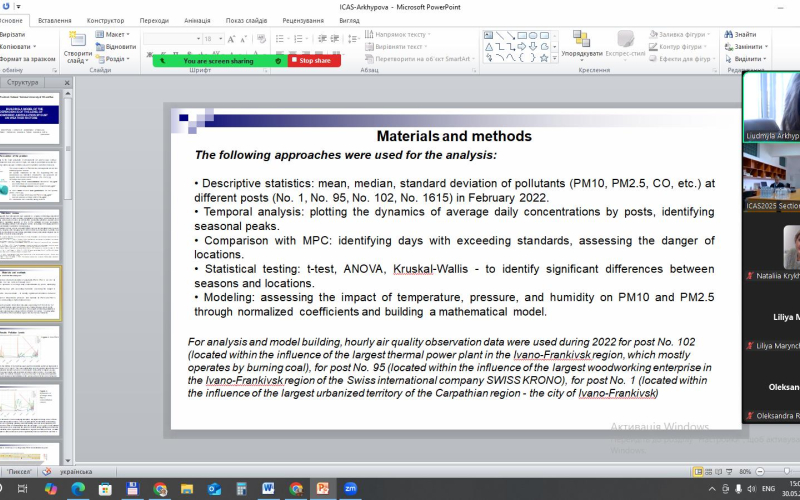Click the українська language indicator
Image resolution: width=800 pixels, height=500 pixels.
tap(76, 471)
